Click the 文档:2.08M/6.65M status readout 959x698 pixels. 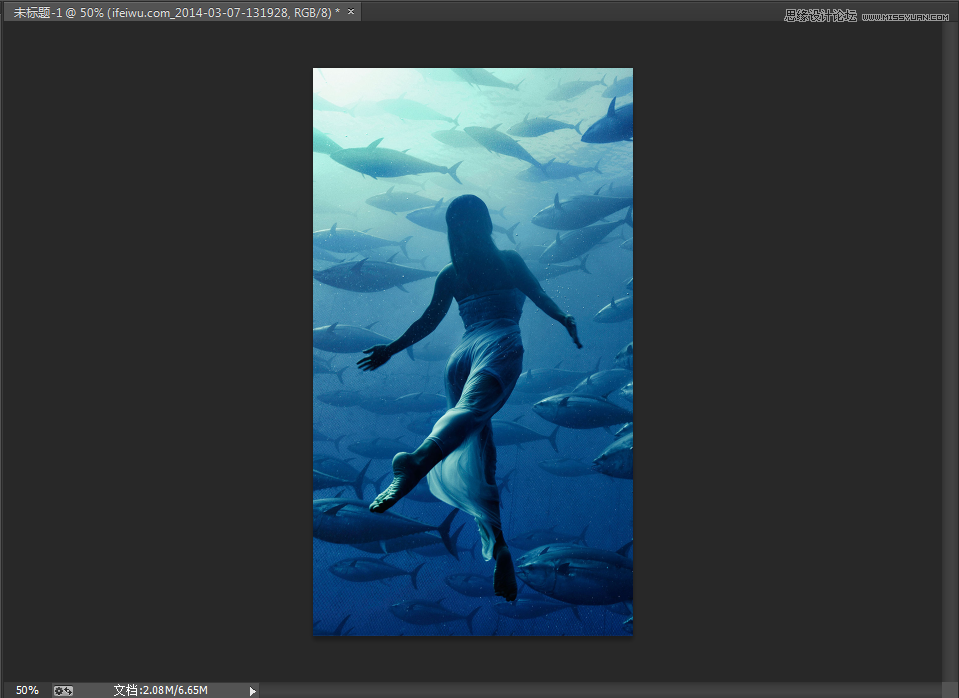[x=160, y=690]
